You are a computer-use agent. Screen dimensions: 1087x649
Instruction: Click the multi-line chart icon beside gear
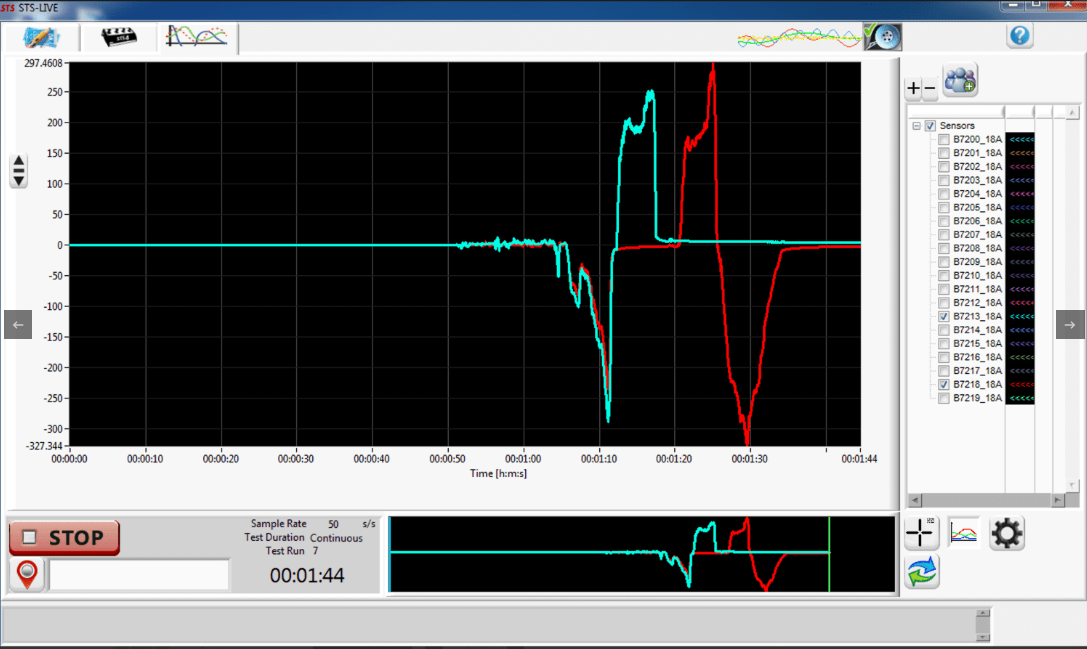click(x=964, y=534)
